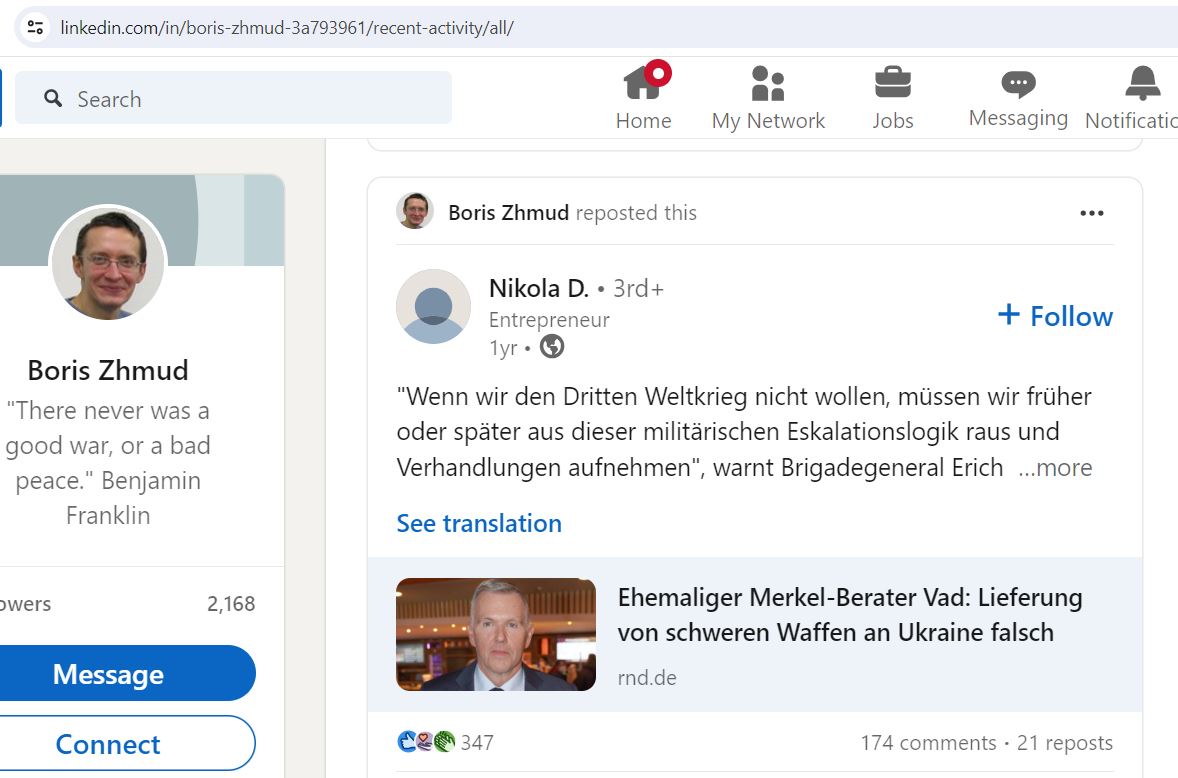The width and height of the screenshot is (1178, 778).
Task: Open the Jobs briefcase icon
Action: click(893, 83)
